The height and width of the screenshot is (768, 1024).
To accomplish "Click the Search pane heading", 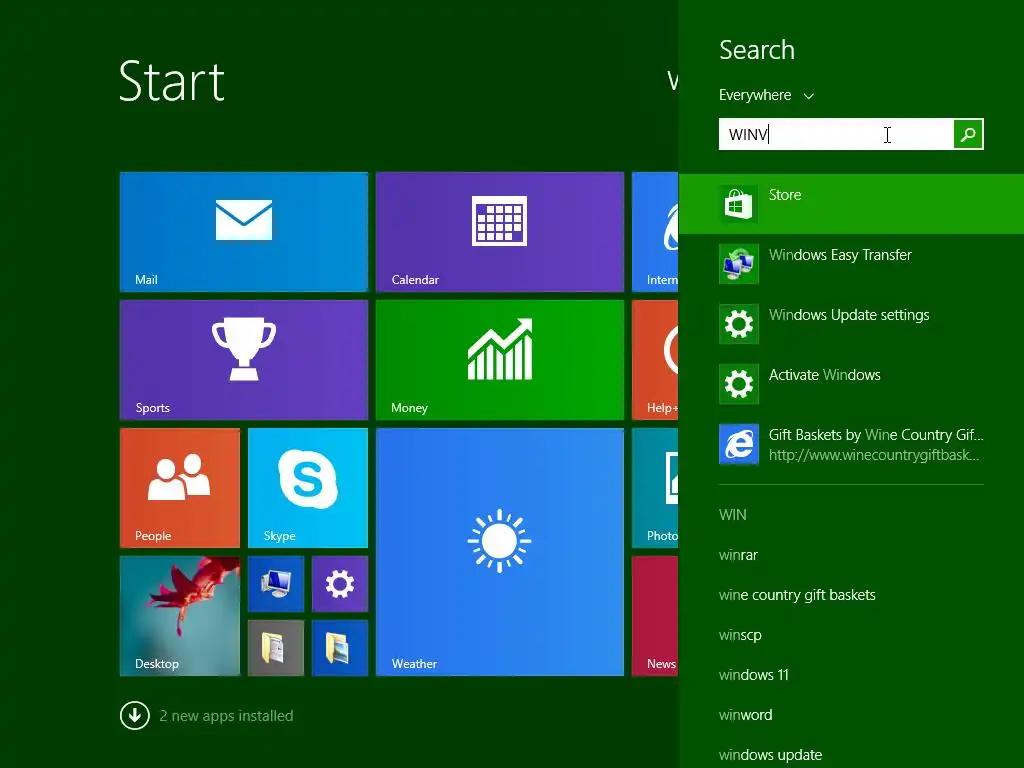I will (x=757, y=50).
